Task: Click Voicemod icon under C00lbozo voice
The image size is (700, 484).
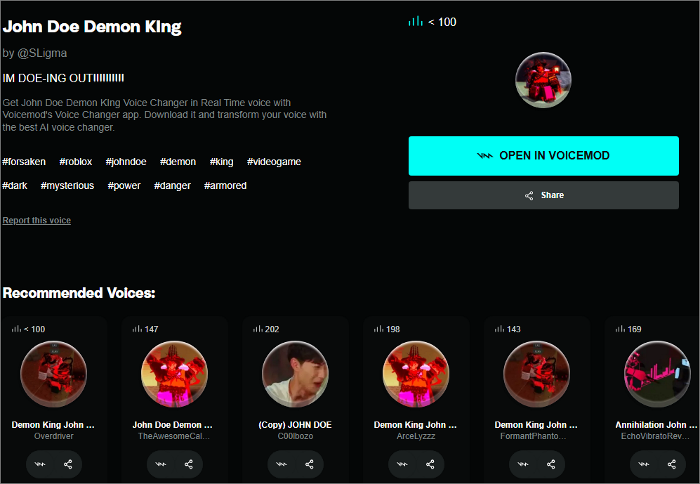Action: [281, 464]
